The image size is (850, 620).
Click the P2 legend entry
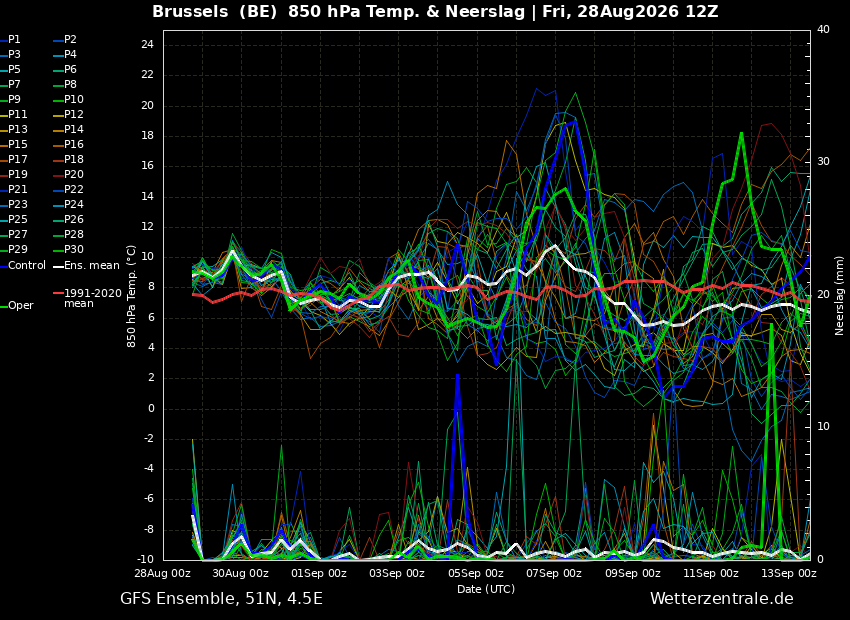66,40
